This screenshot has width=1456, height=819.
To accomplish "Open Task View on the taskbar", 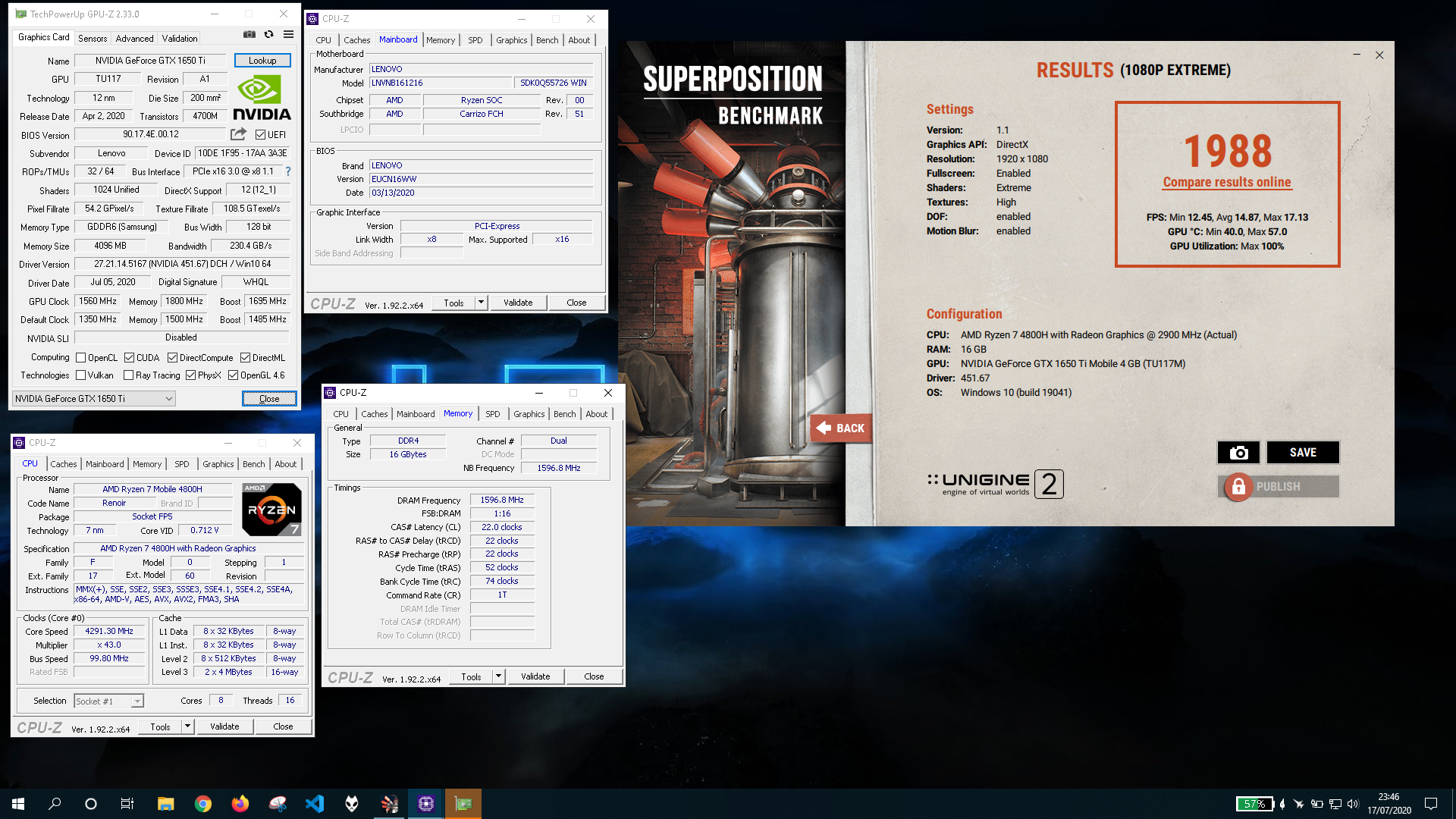I will [x=127, y=804].
